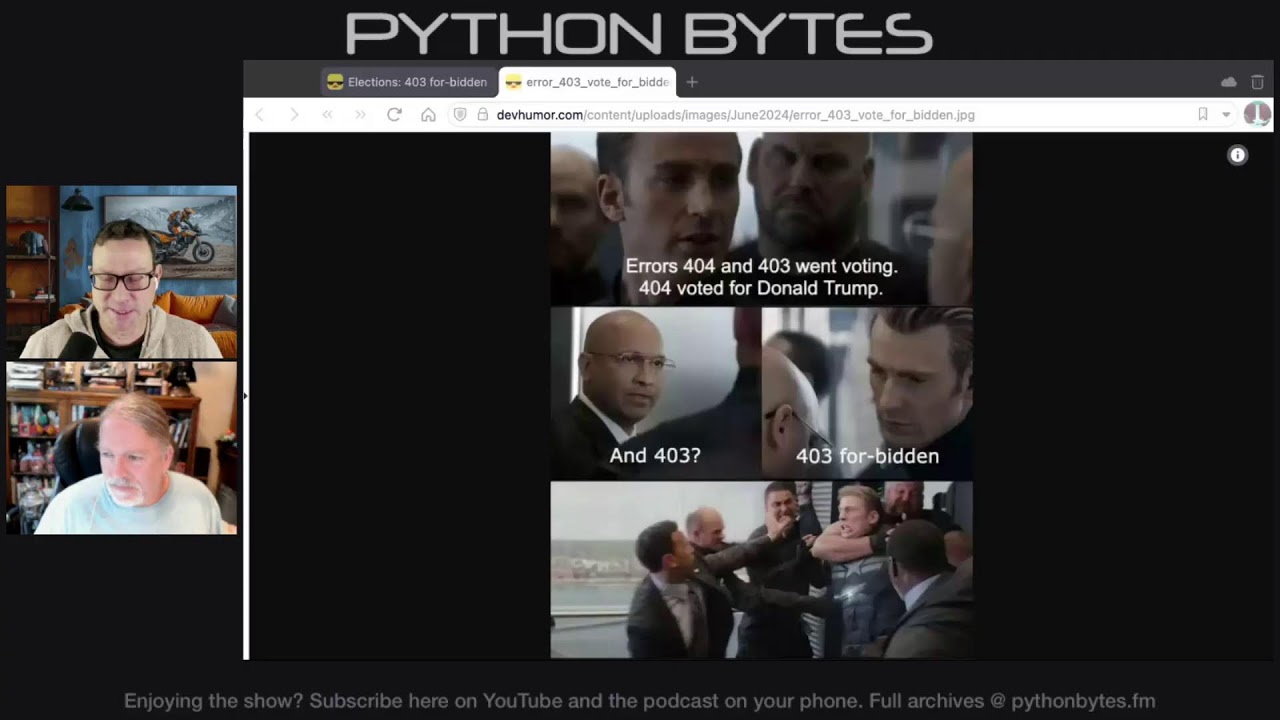
Task: Click the 'Enjoying the show? Subscribe' banner text
Action: [x=640, y=701]
